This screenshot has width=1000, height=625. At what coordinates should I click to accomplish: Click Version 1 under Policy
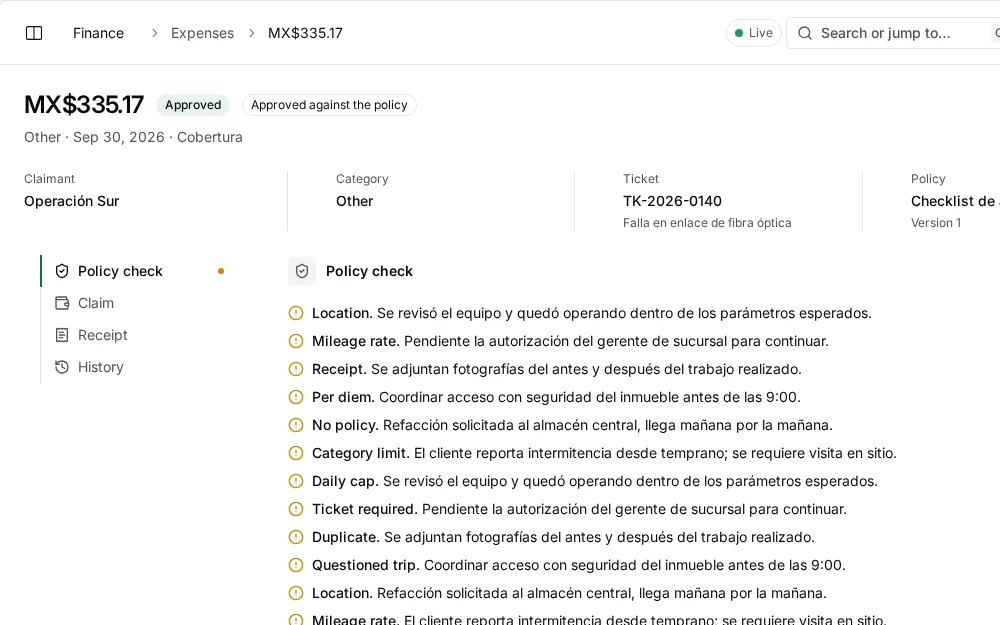click(x=936, y=223)
